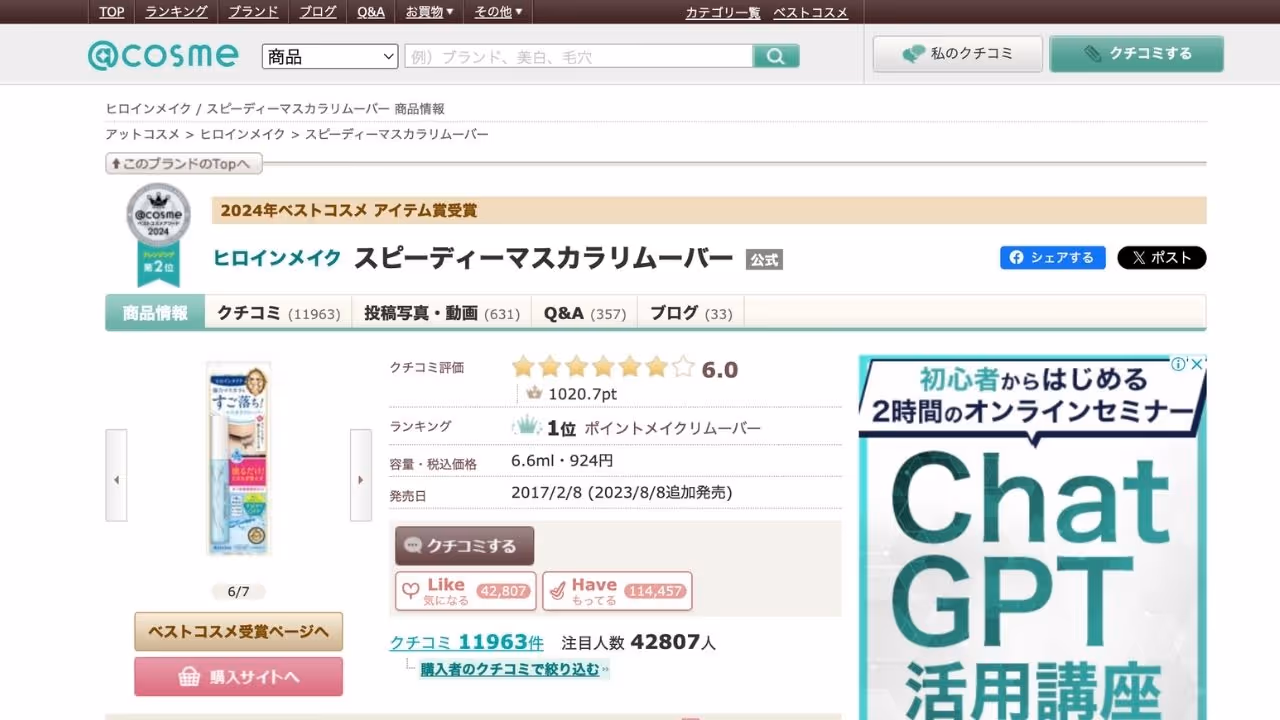Expand the お買物 menu
Screen dimensions: 1280x720
429,12
